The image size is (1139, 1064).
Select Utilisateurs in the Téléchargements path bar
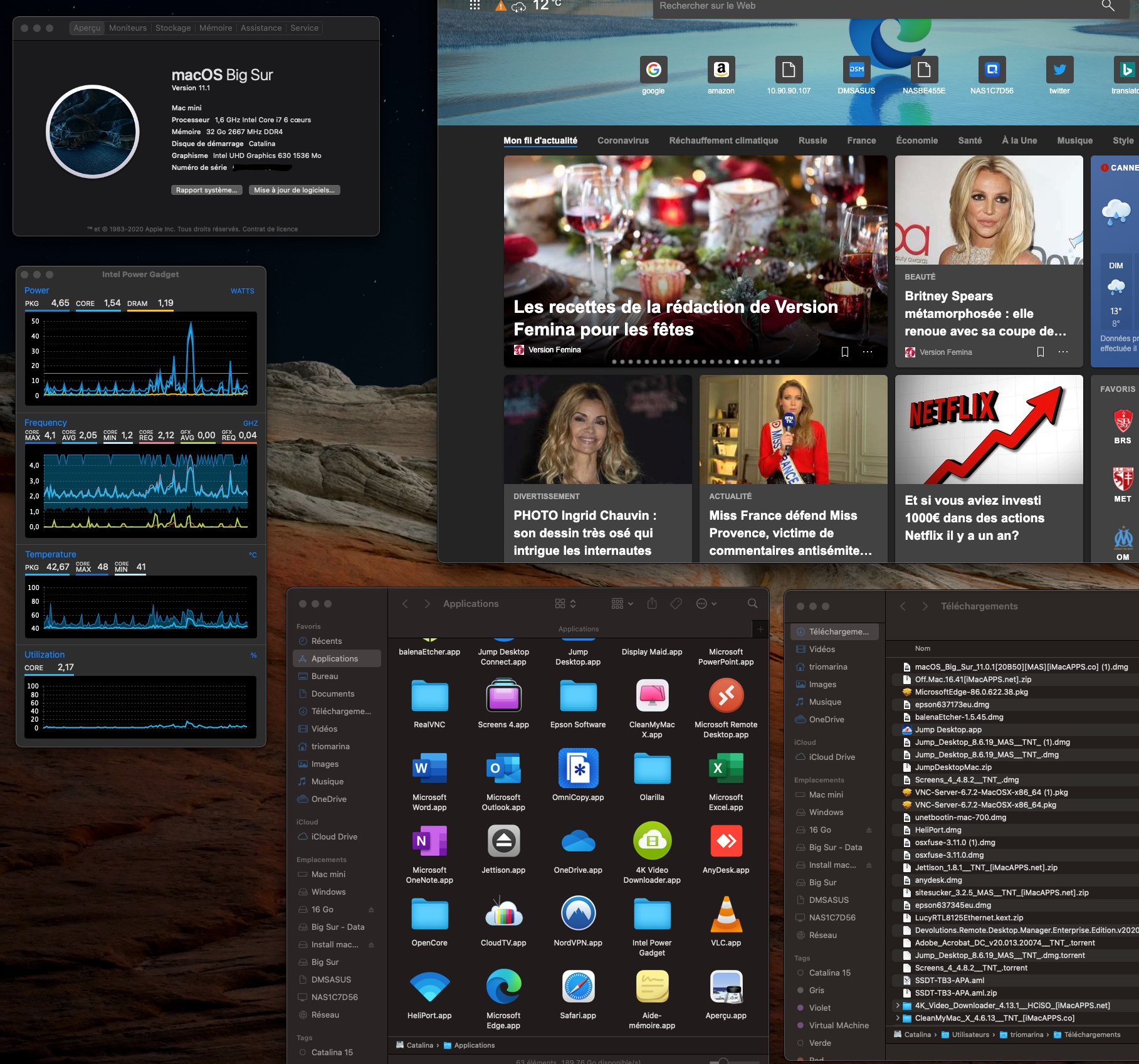pos(966,1035)
